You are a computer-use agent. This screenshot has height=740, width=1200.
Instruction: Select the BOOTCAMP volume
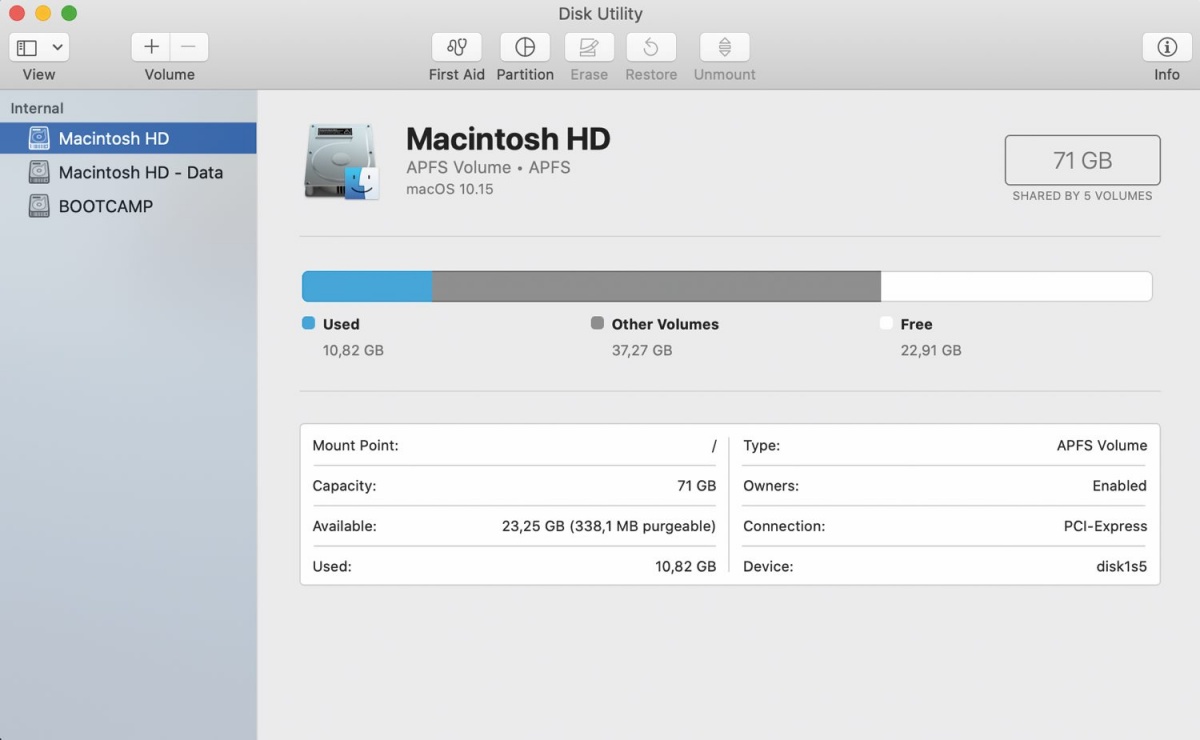click(x=128, y=206)
